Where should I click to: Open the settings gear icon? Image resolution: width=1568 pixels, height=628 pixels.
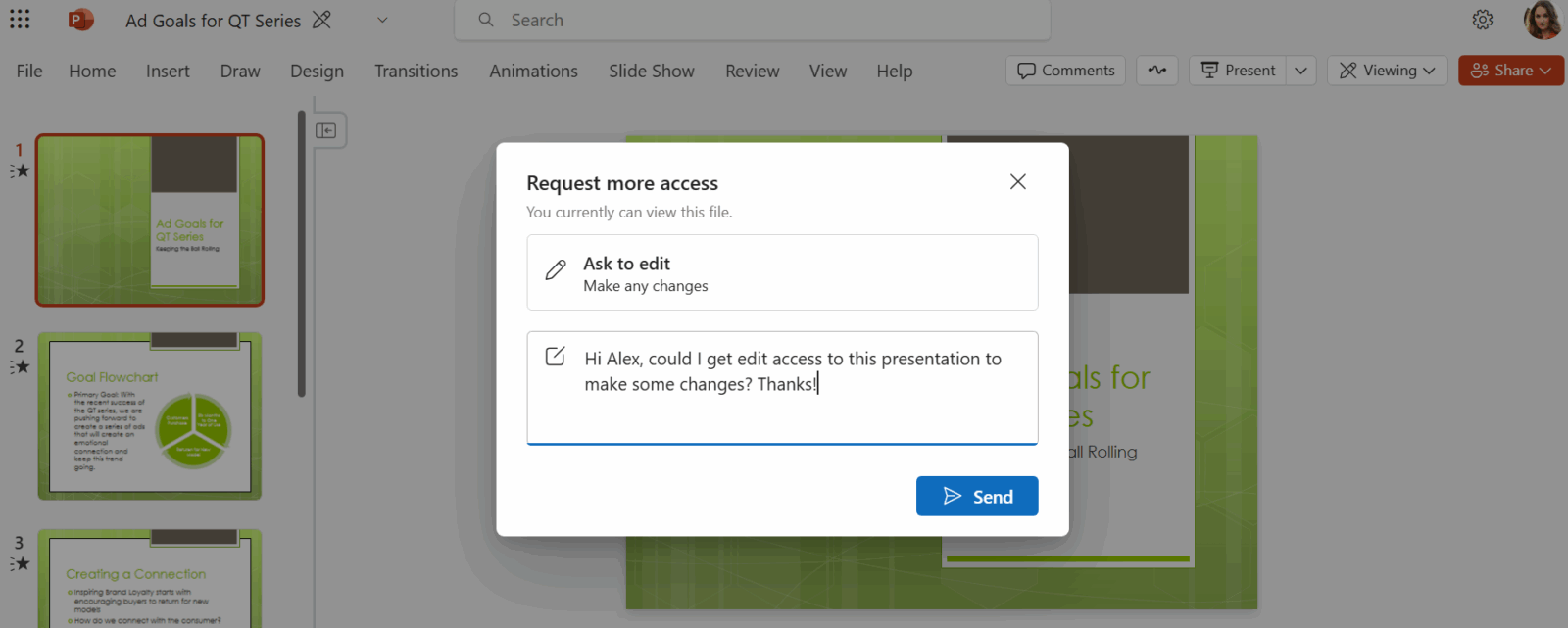(1482, 20)
